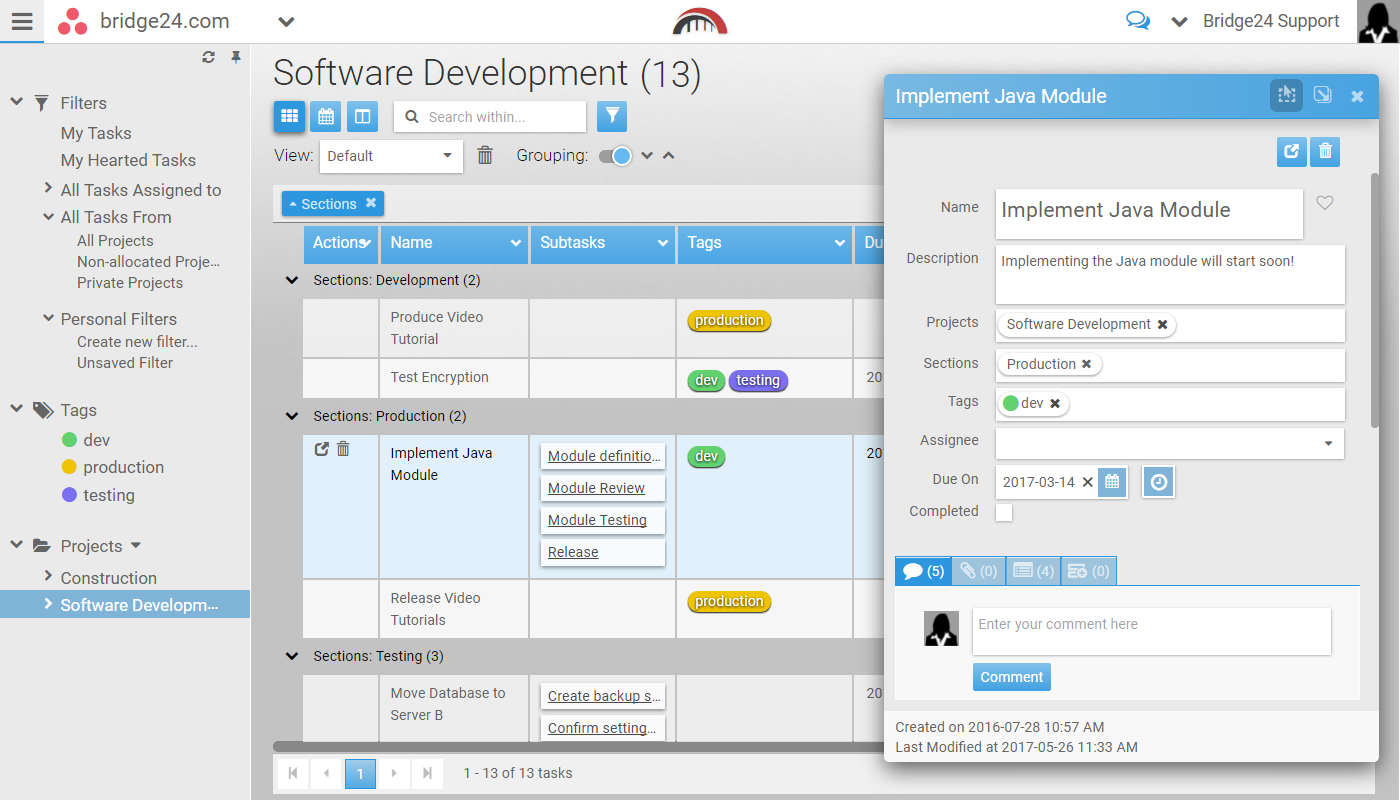
Task: Click the Bridge24 Support avatar
Action: coord(1378,21)
